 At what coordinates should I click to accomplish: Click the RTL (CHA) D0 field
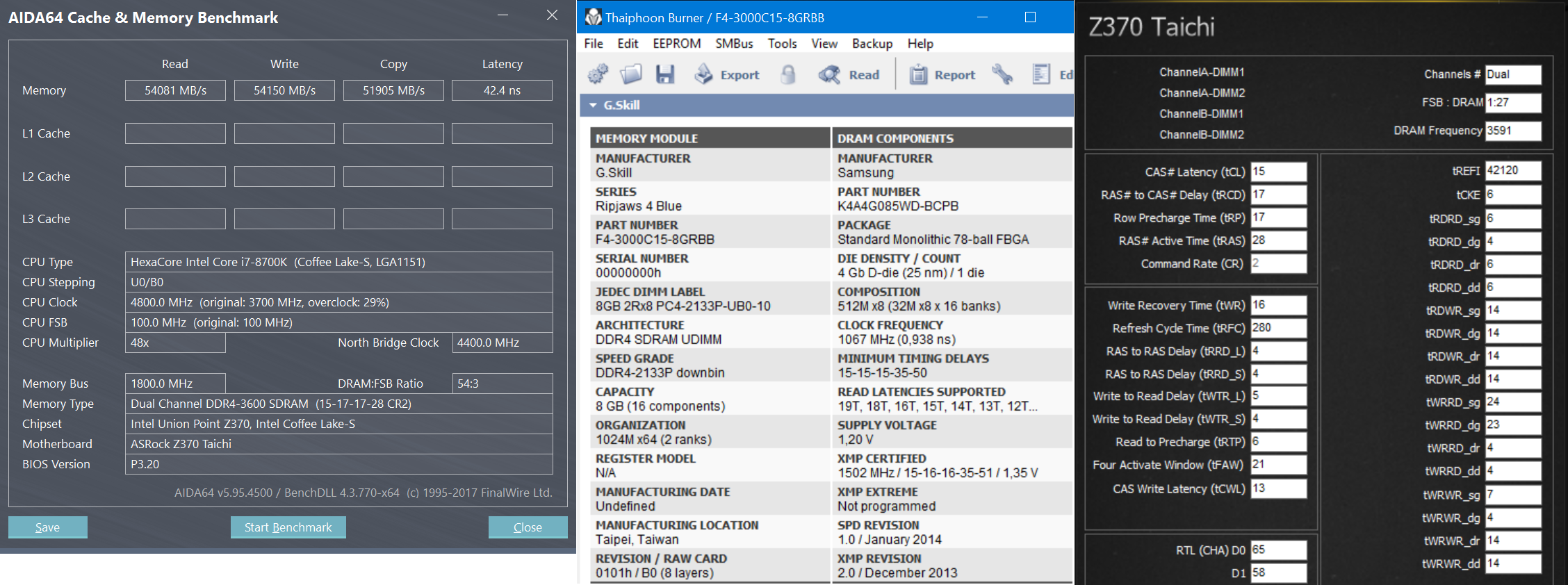1279,550
